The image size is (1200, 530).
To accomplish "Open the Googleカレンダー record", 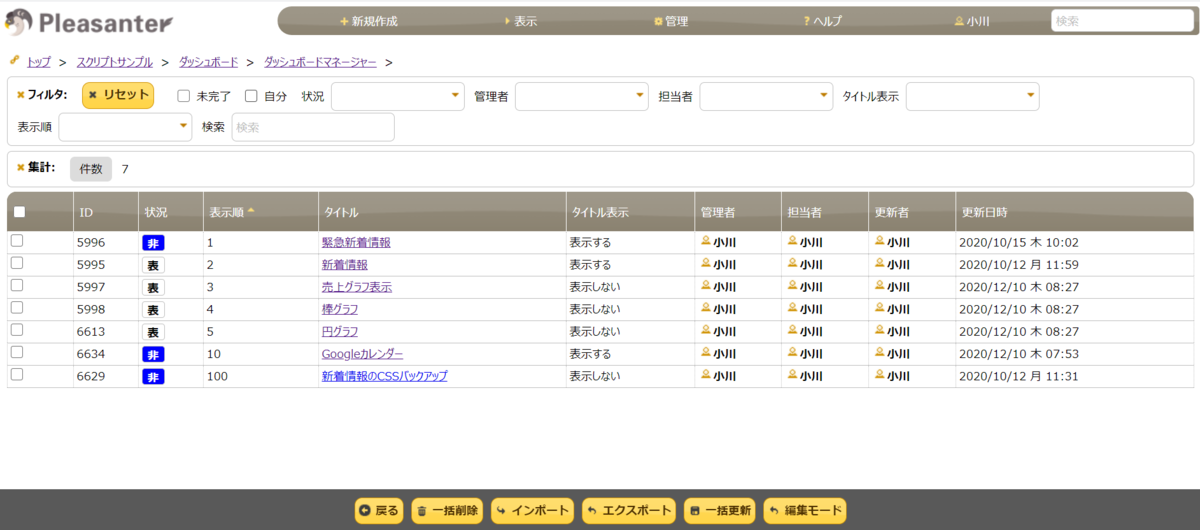I will 362,354.
